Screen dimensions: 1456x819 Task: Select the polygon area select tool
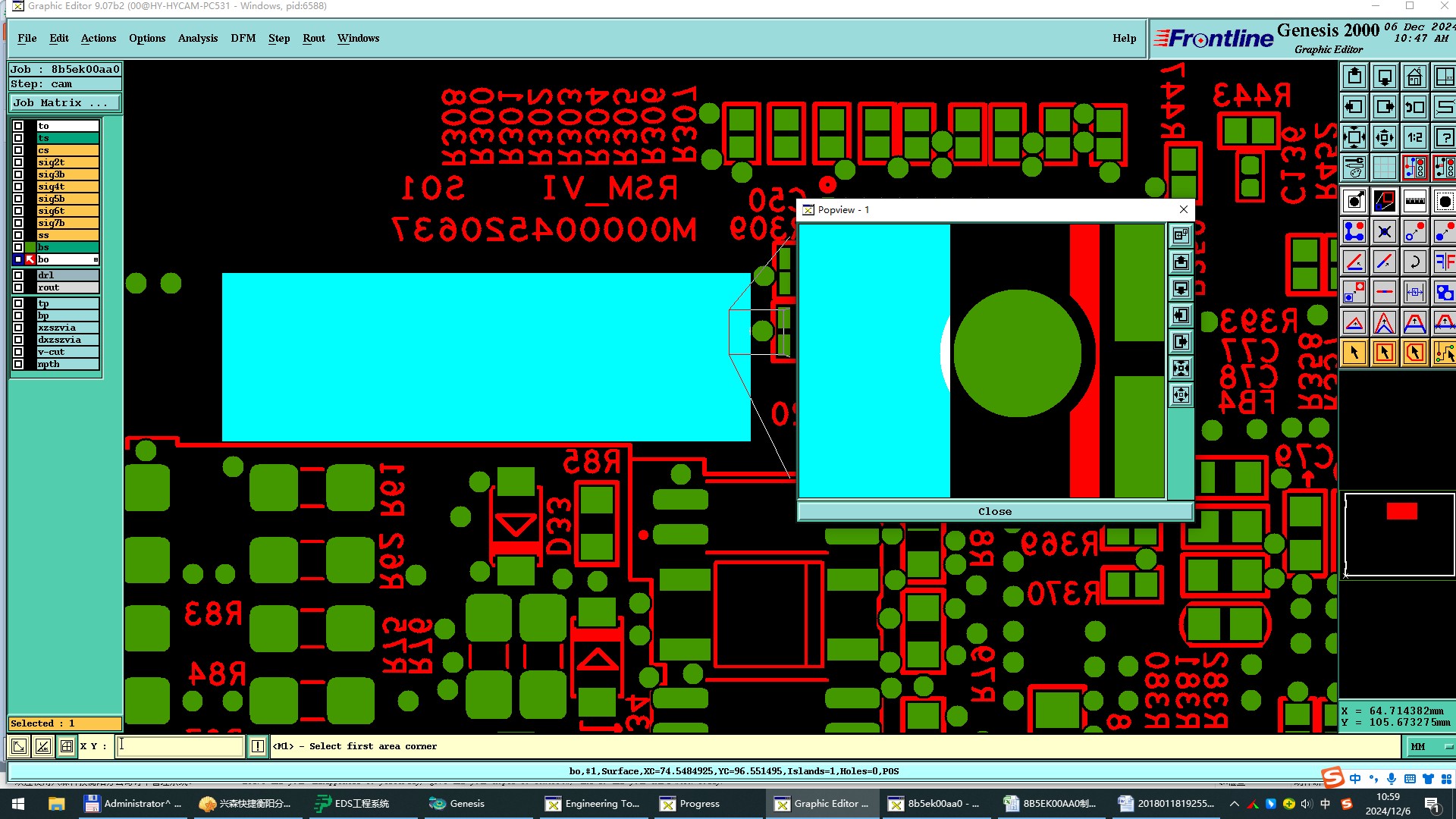pyautogui.click(x=1415, y=353)
